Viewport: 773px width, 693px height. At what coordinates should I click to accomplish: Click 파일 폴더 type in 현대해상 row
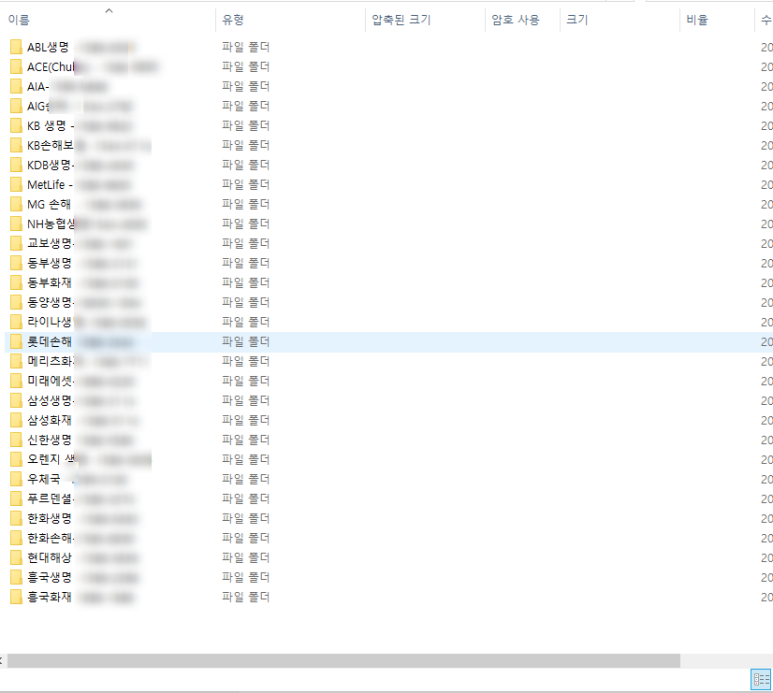(246, 558)
